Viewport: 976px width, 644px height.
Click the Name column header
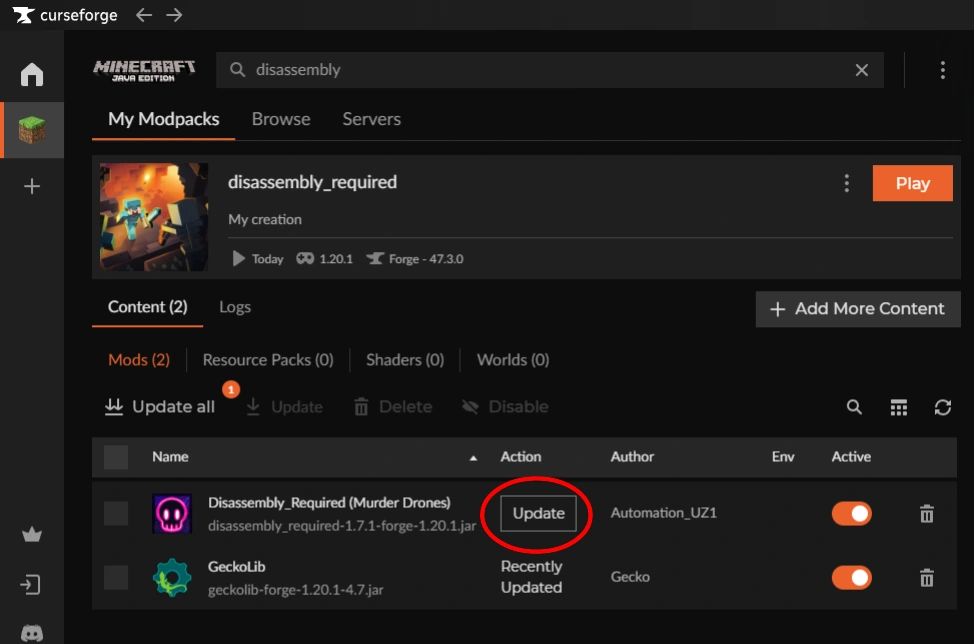(x=170, y=457)
